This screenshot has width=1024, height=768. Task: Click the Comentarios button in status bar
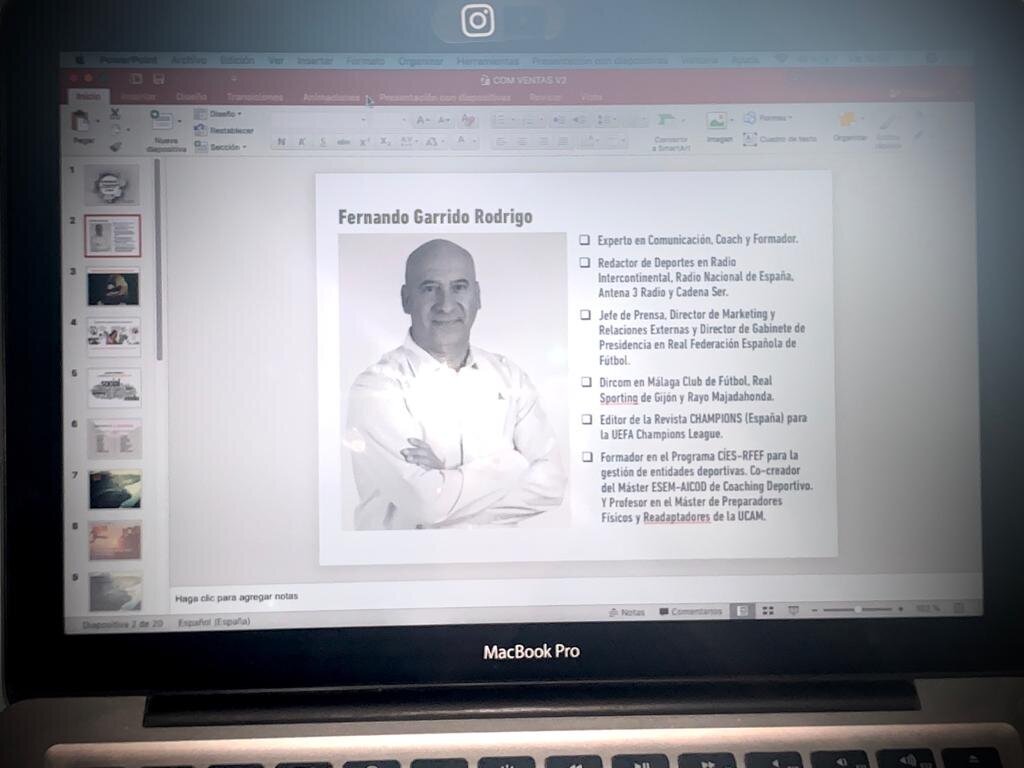pyautogui.click(x=691, y=611)
